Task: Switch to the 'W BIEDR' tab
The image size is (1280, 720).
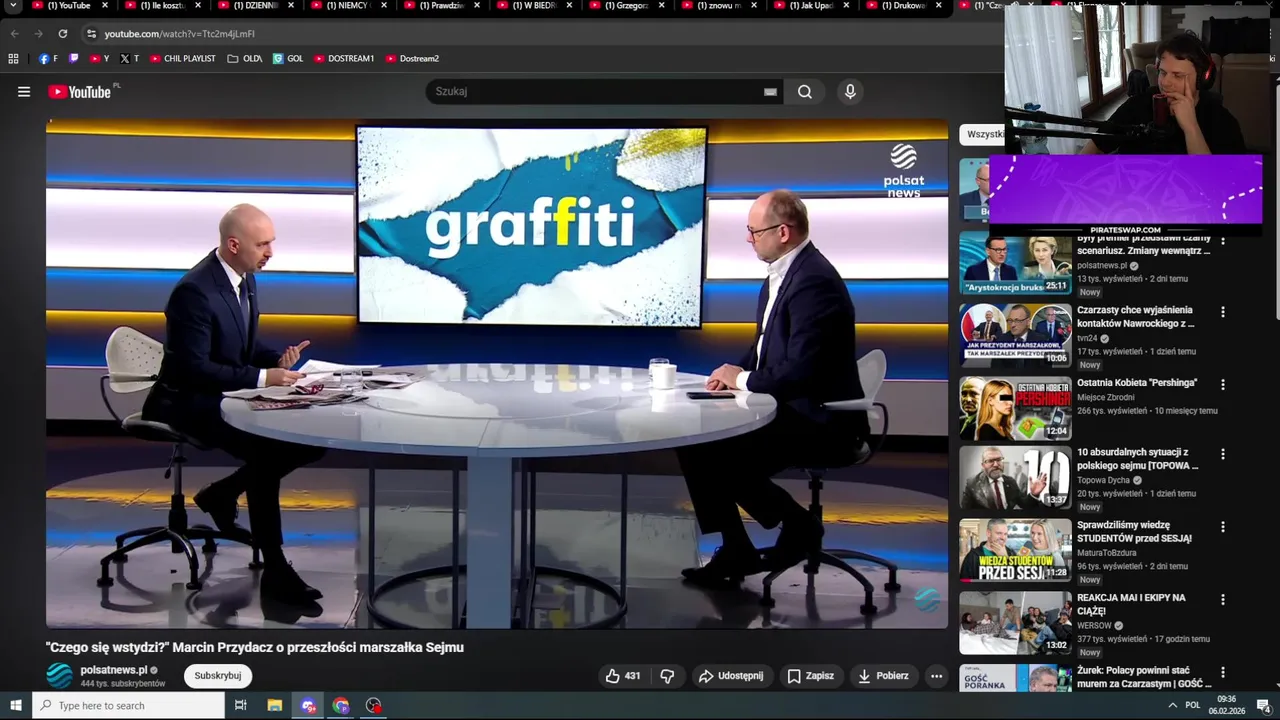Action: (533, 6)
